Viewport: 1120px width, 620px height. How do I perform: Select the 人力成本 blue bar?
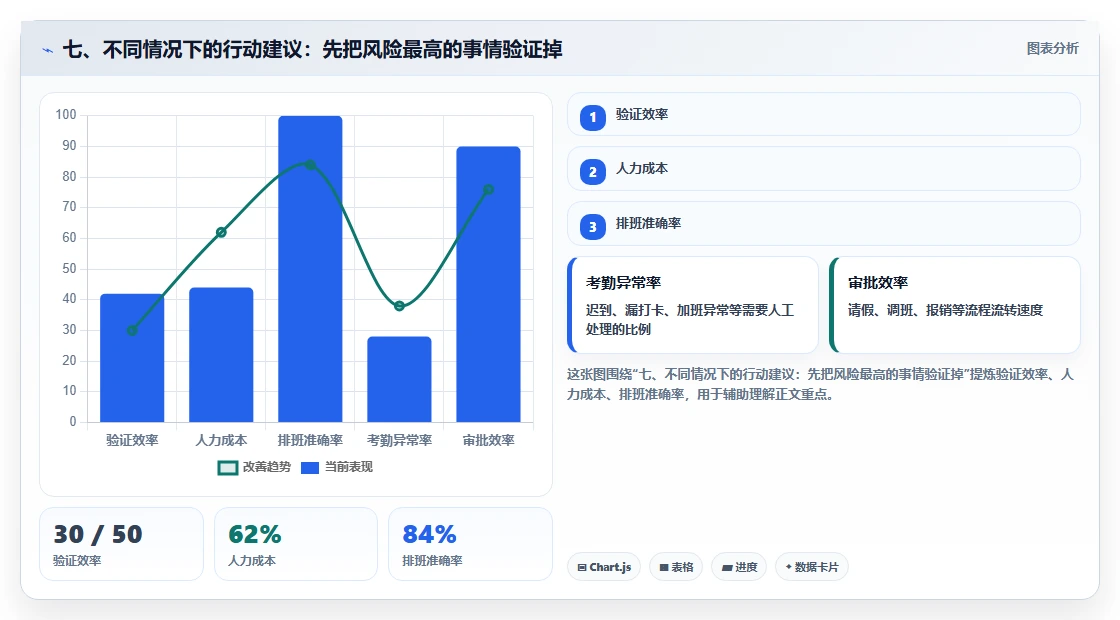click(x=221, y=355)
